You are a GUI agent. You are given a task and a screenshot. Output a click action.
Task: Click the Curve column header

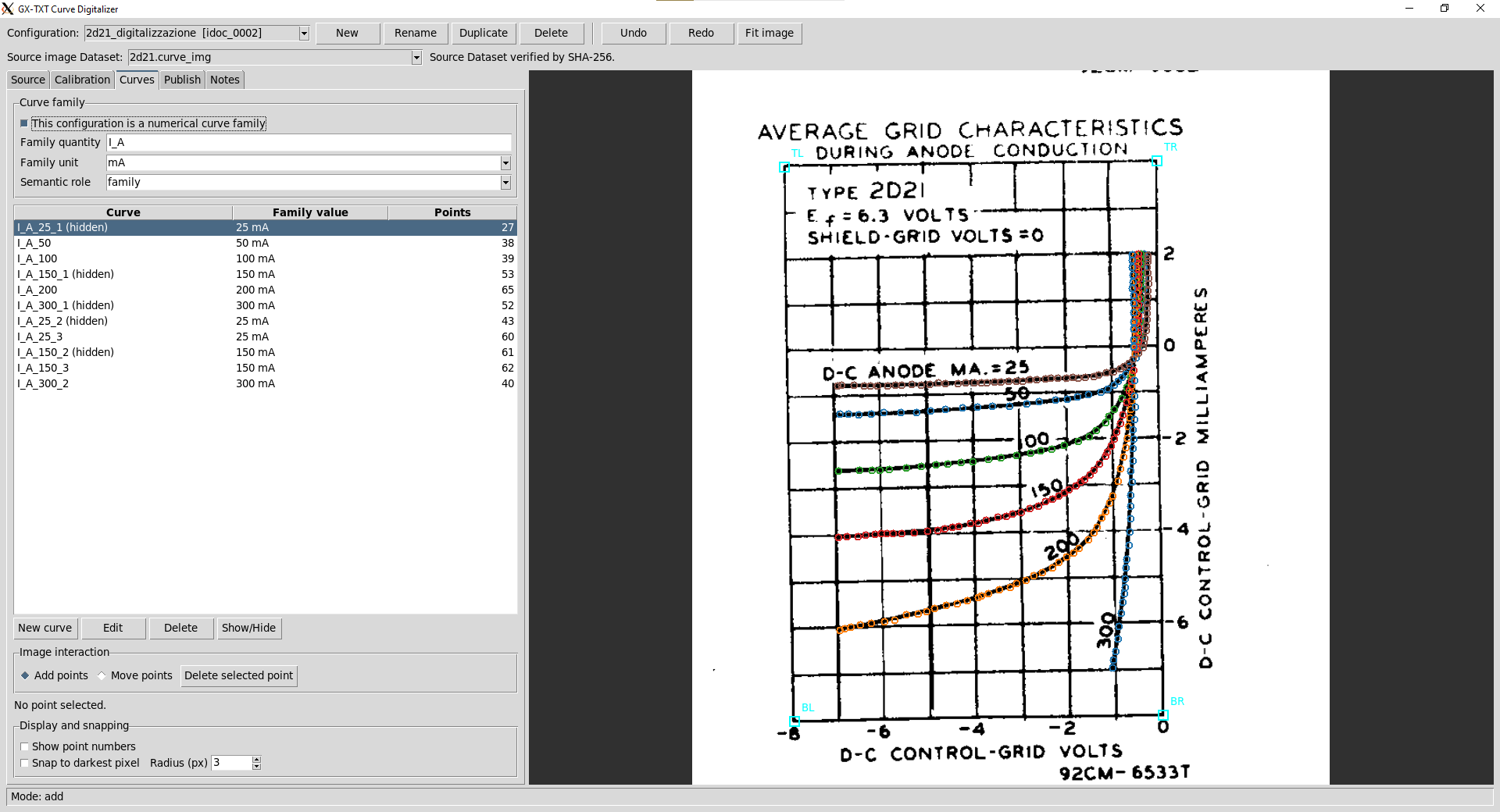[x=123, y=212]
